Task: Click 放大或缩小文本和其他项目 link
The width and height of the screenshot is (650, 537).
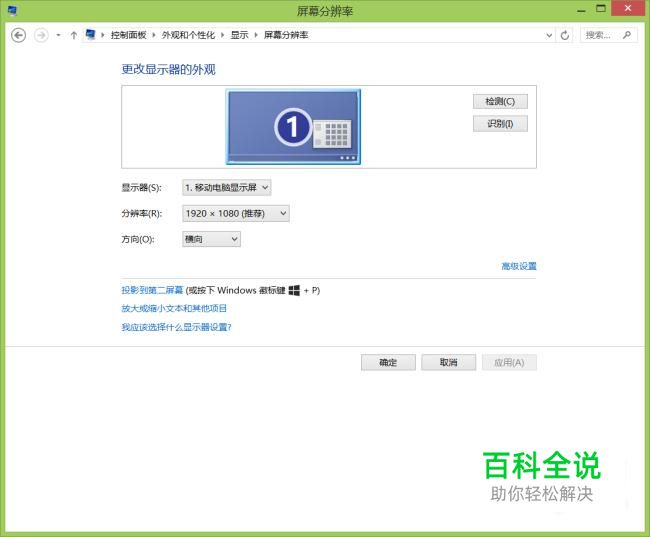Action: (x=174, y=309)
